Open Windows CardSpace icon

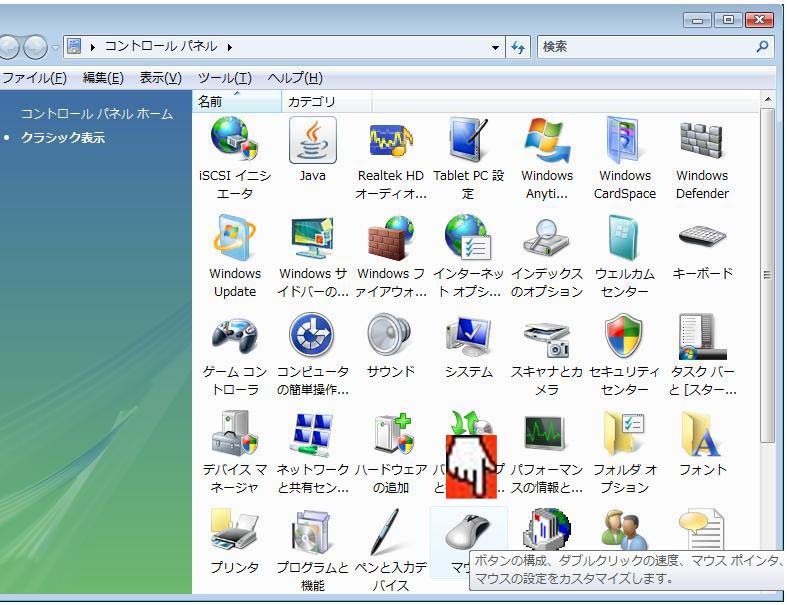click(624, 142)
